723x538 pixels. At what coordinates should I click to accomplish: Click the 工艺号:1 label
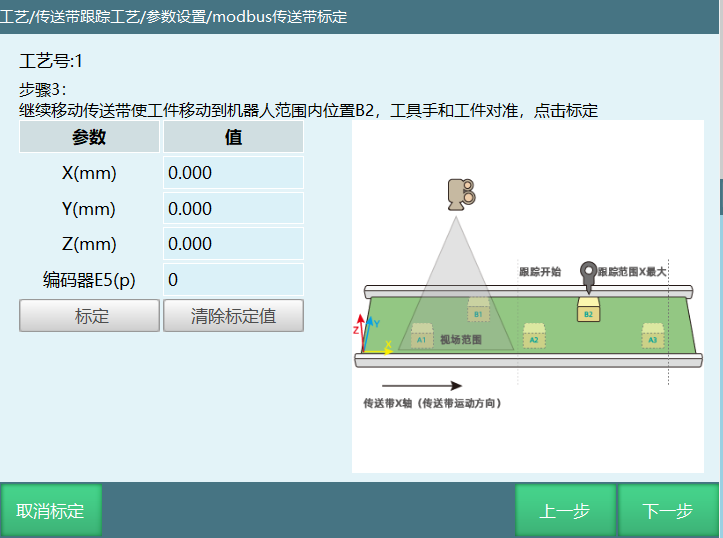click(x=51, y=61)
